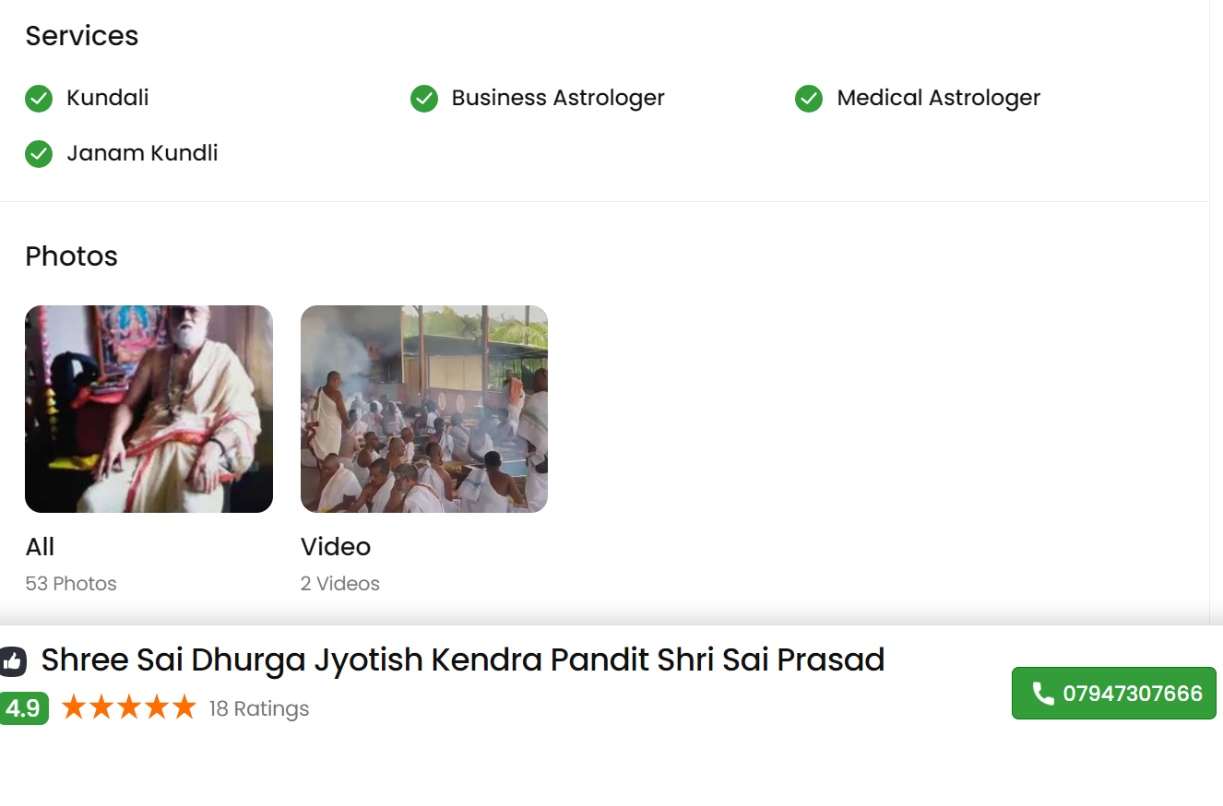
Task: Click the green tick beside Medical Astrologer
Action: tap(809, 98)
